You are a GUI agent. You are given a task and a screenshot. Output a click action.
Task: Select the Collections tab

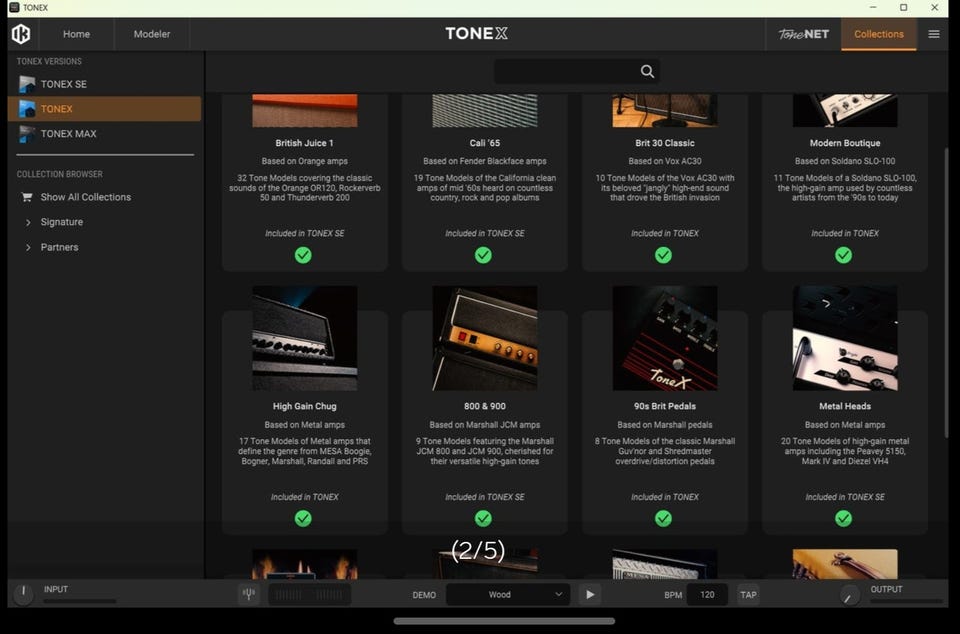(x=879, y=34)
